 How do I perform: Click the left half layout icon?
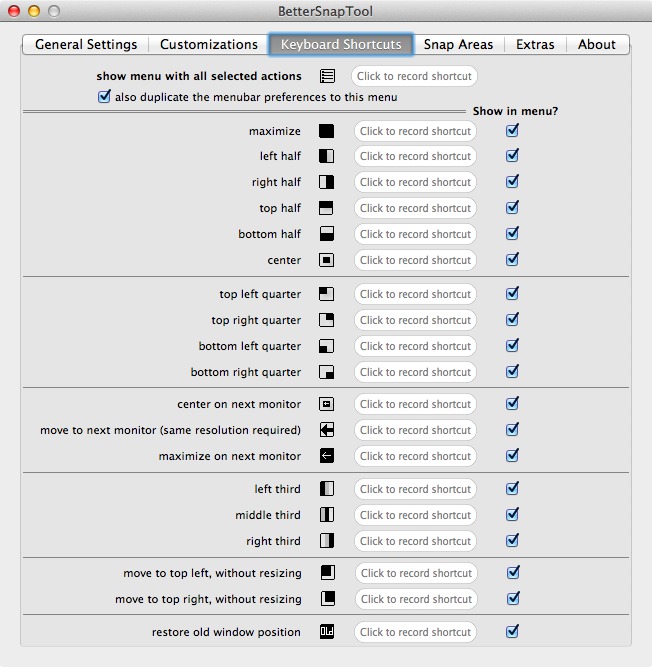(326, 156)
